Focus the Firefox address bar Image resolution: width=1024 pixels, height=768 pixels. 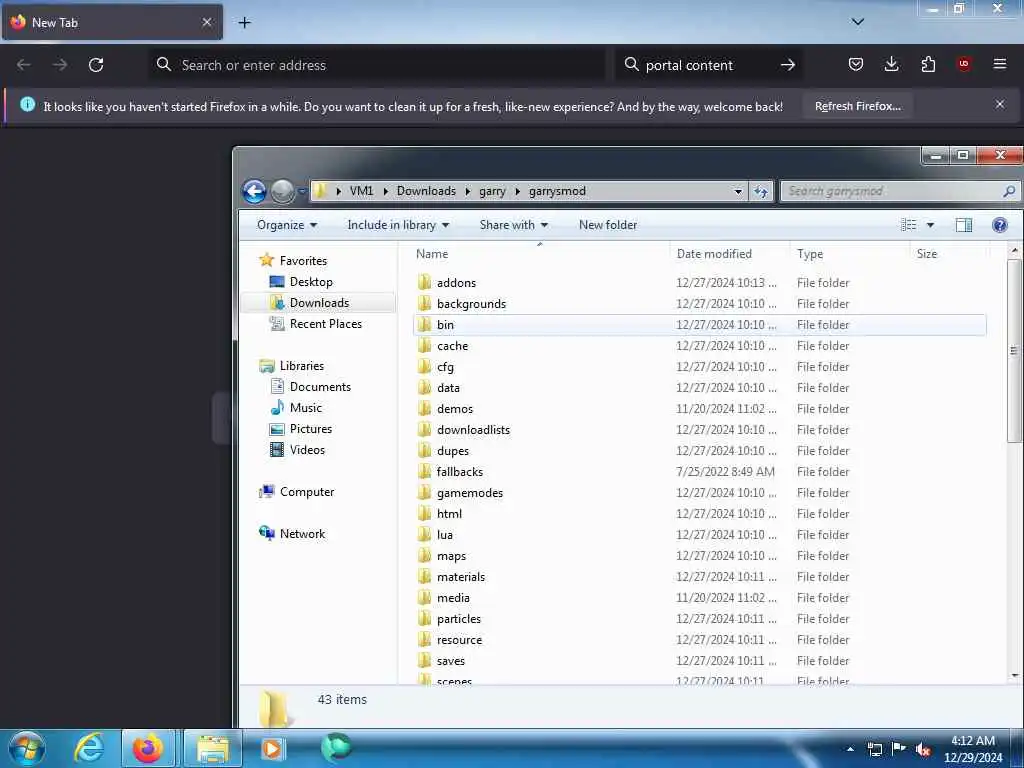[377, 65]
